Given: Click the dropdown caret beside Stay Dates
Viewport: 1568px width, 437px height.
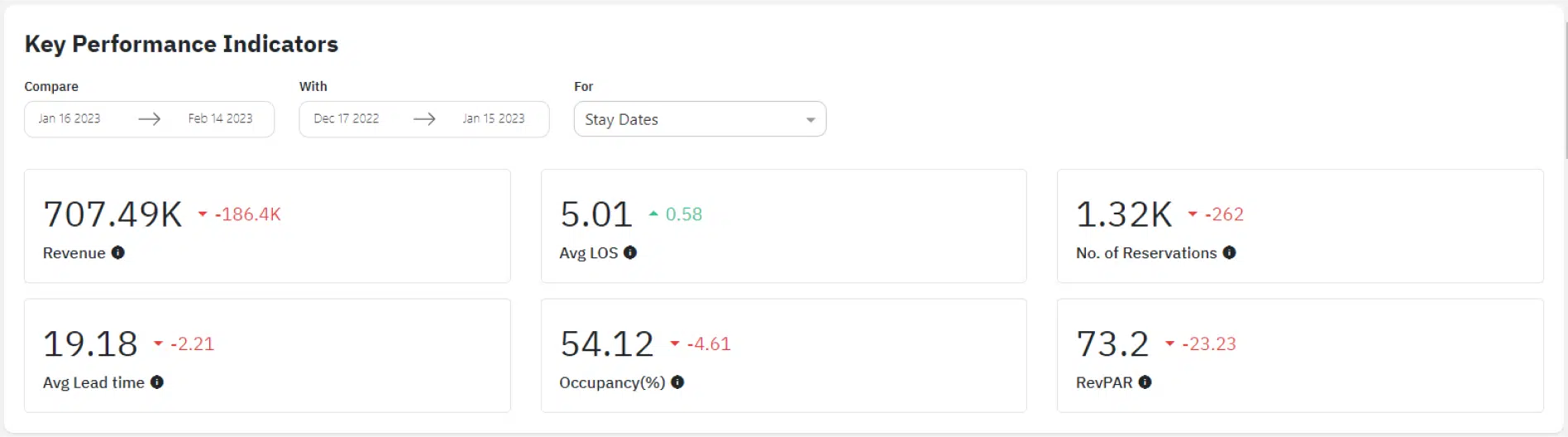Looking at the screenshot, I should (x=810, y=120).
